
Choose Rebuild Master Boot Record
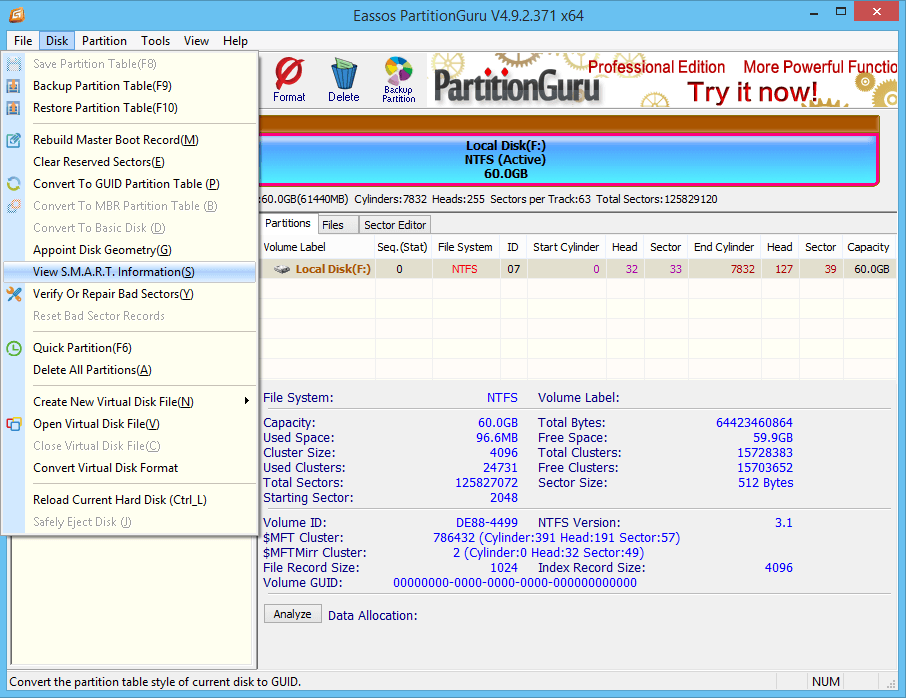click(x=115, y=140)
